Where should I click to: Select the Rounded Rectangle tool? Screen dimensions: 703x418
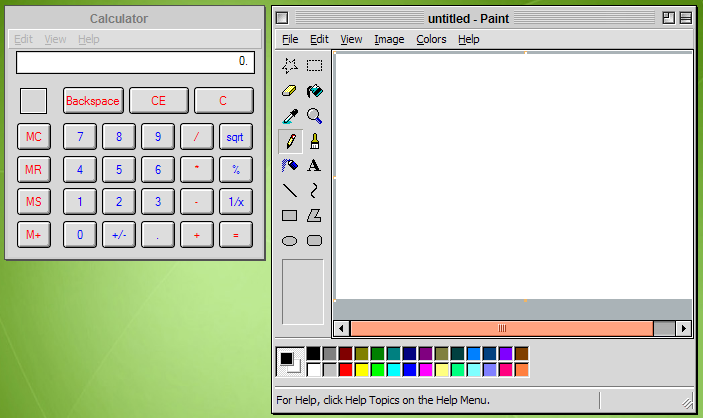[314, 241]
